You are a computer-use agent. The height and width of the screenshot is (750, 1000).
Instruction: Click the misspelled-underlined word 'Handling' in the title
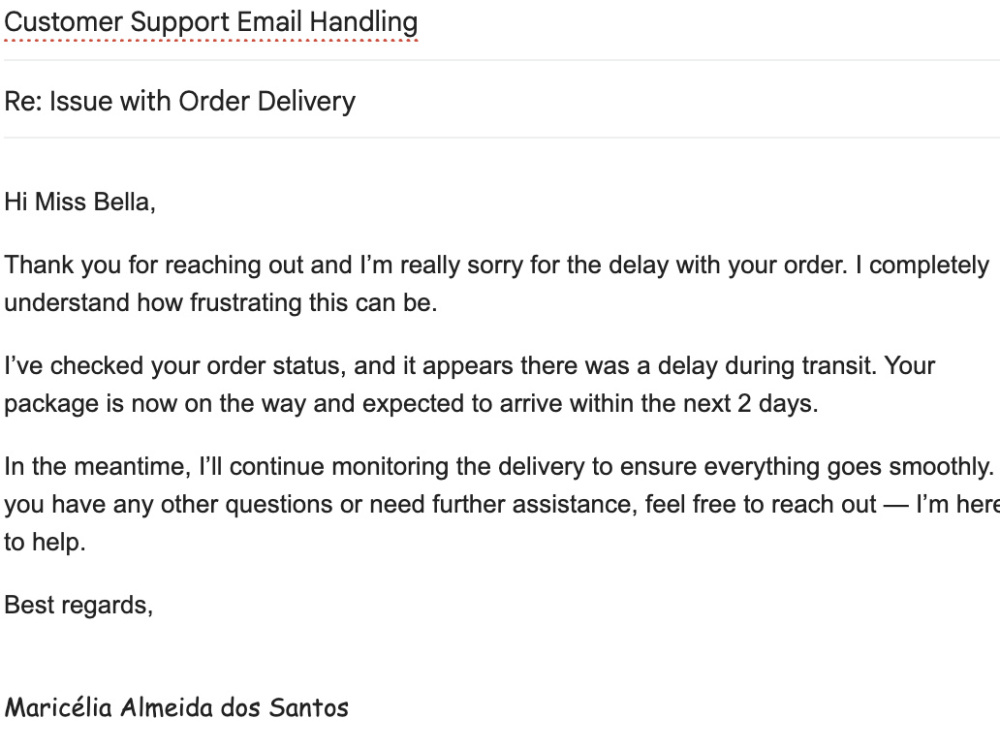[x=364, y=22]
